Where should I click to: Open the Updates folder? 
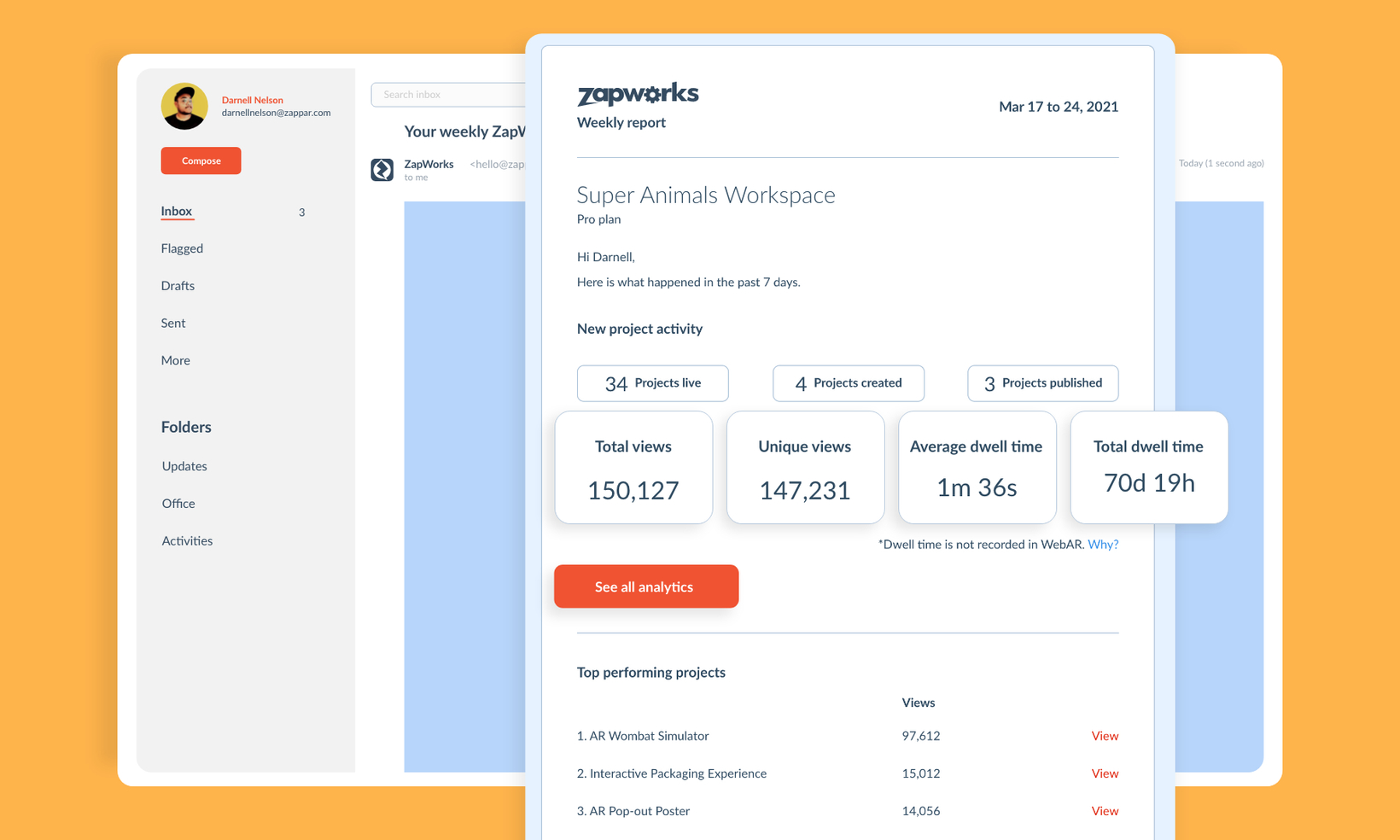point(184,466)
